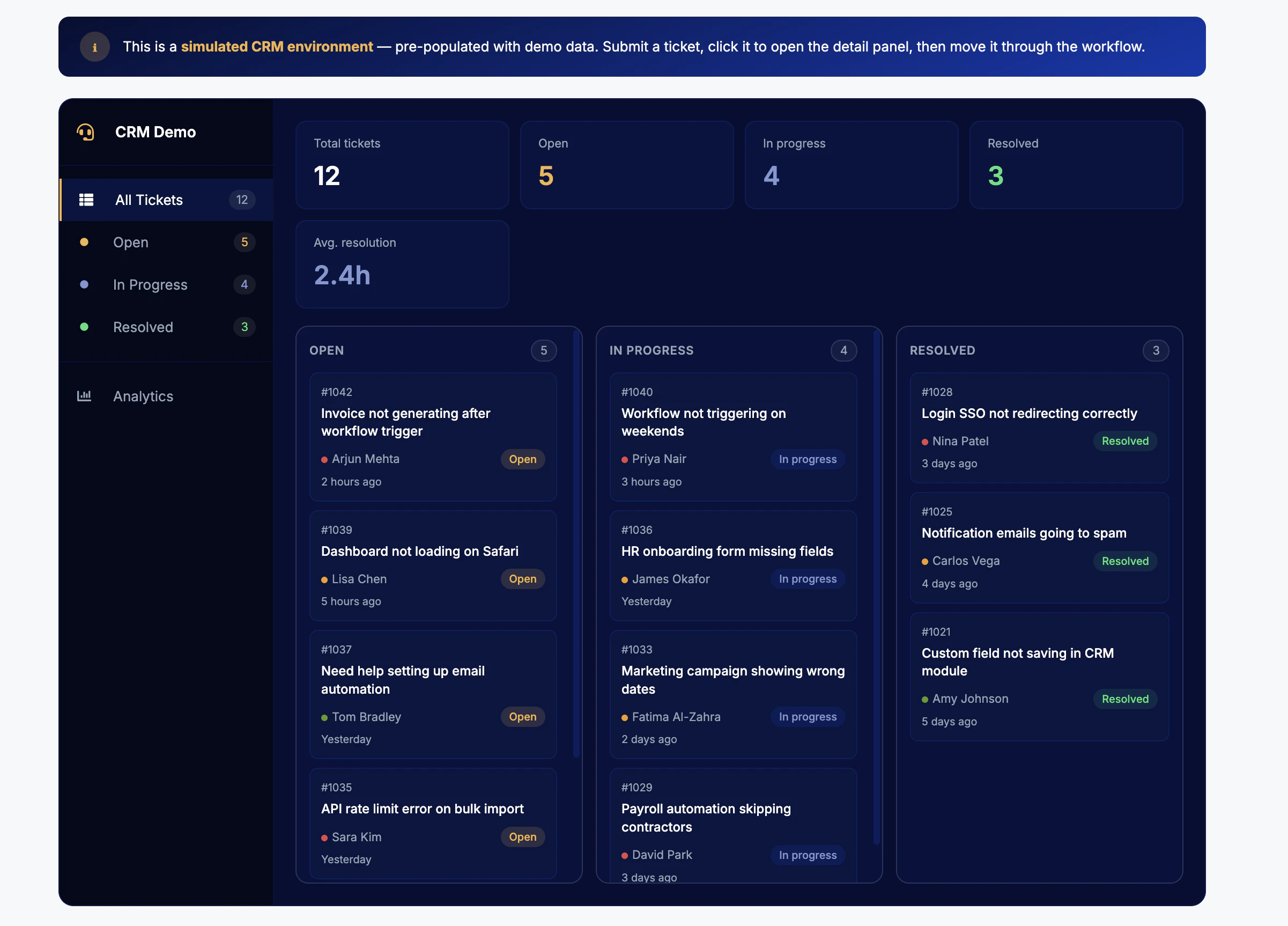The width and height of the screenshot is (1288, 926).
Task: Click the info icon in the banner
Action: [x=95, y=47]
